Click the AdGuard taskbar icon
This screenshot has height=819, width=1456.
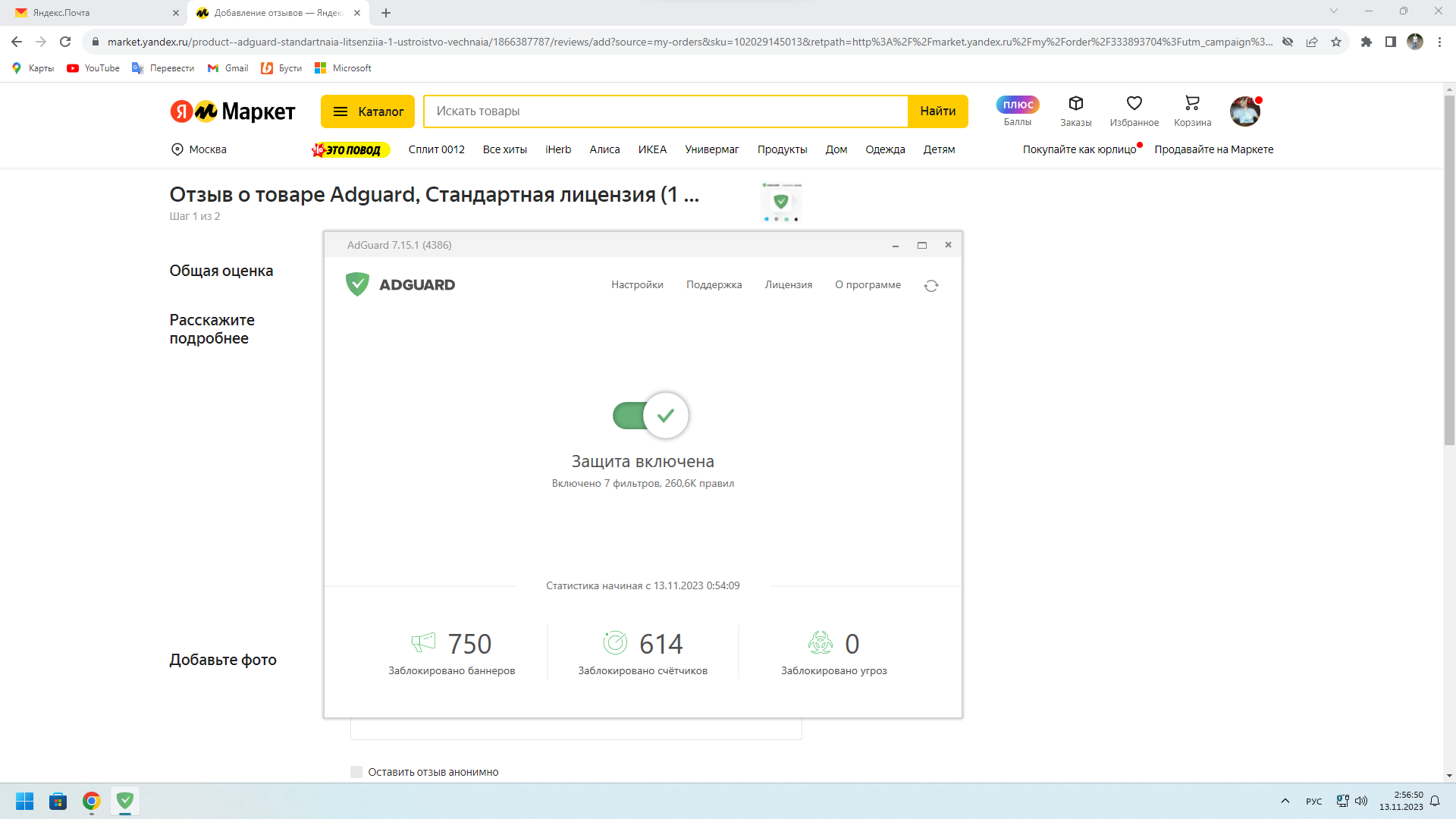tap(125, 801)
